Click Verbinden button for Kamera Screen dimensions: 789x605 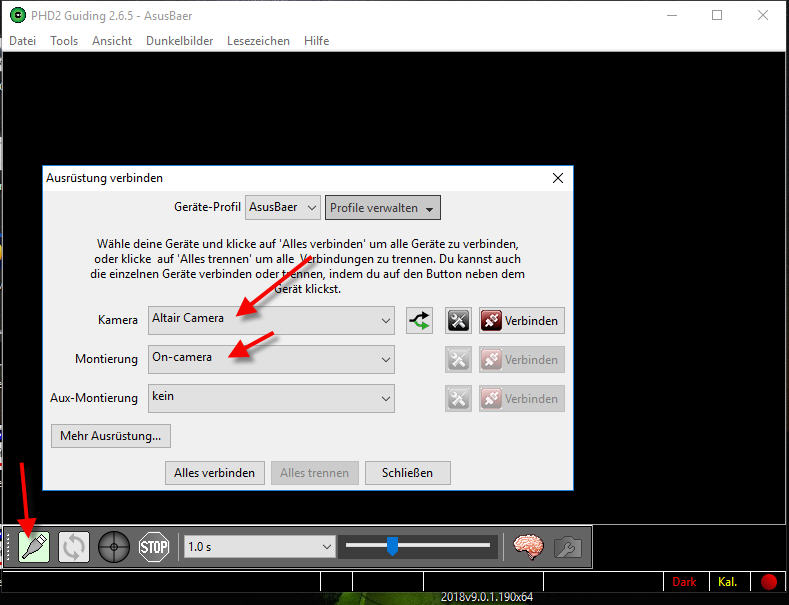click(521, 321)
